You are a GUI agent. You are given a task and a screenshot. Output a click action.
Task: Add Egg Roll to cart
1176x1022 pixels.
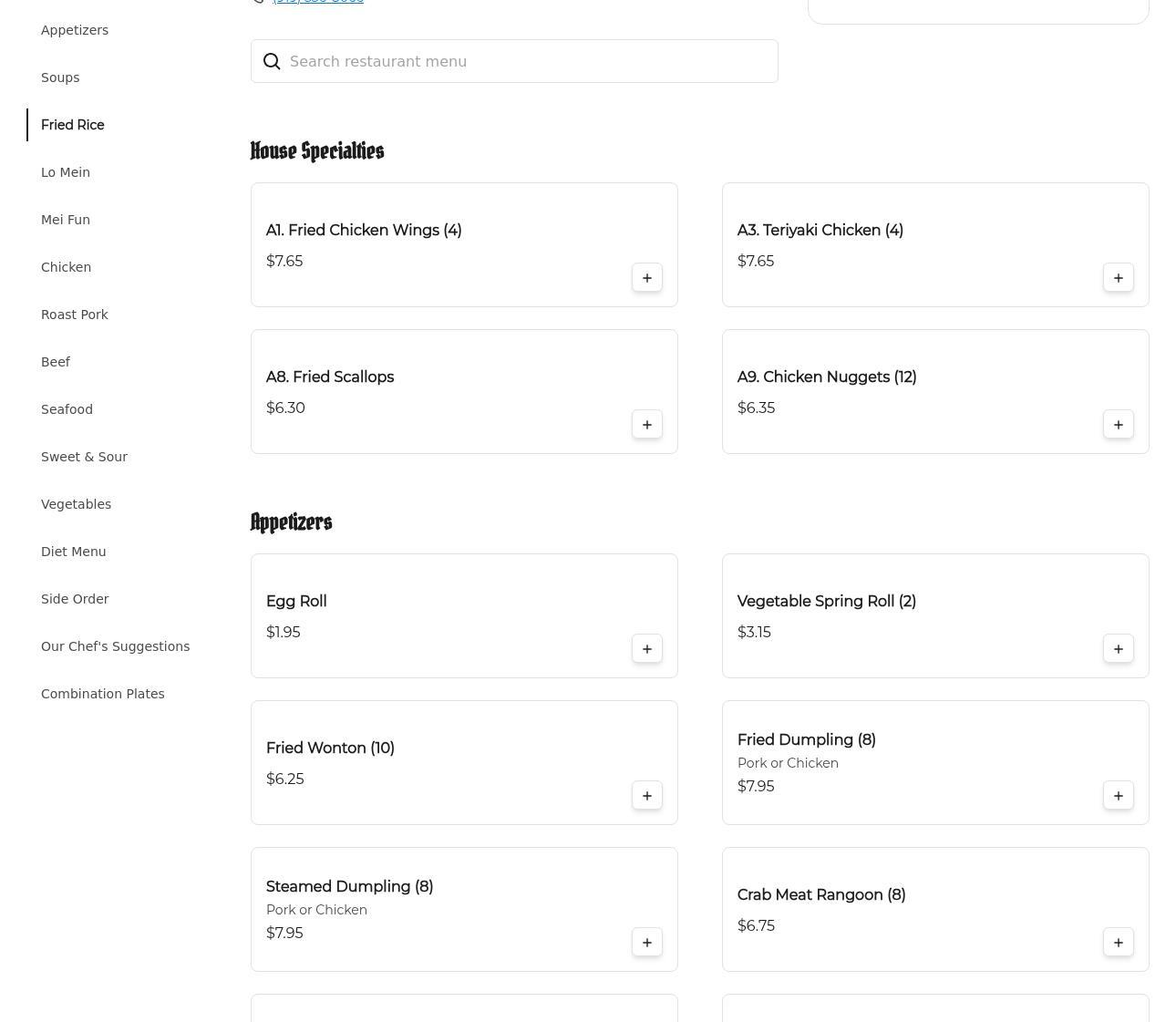click(x=647, y=649)
